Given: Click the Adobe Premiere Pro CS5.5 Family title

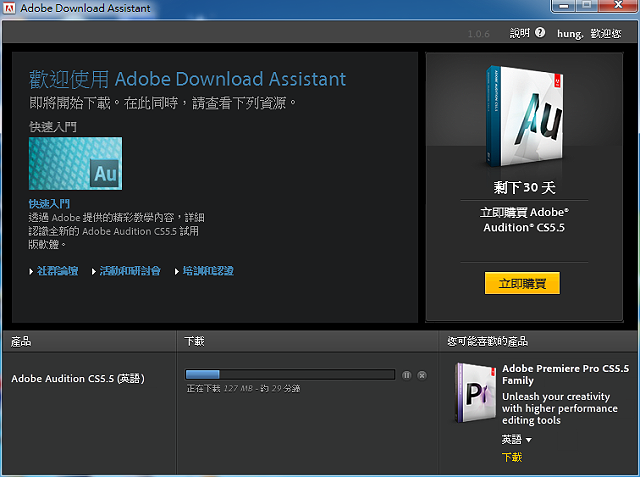Looking at the screenshot, I should (565, 374).
